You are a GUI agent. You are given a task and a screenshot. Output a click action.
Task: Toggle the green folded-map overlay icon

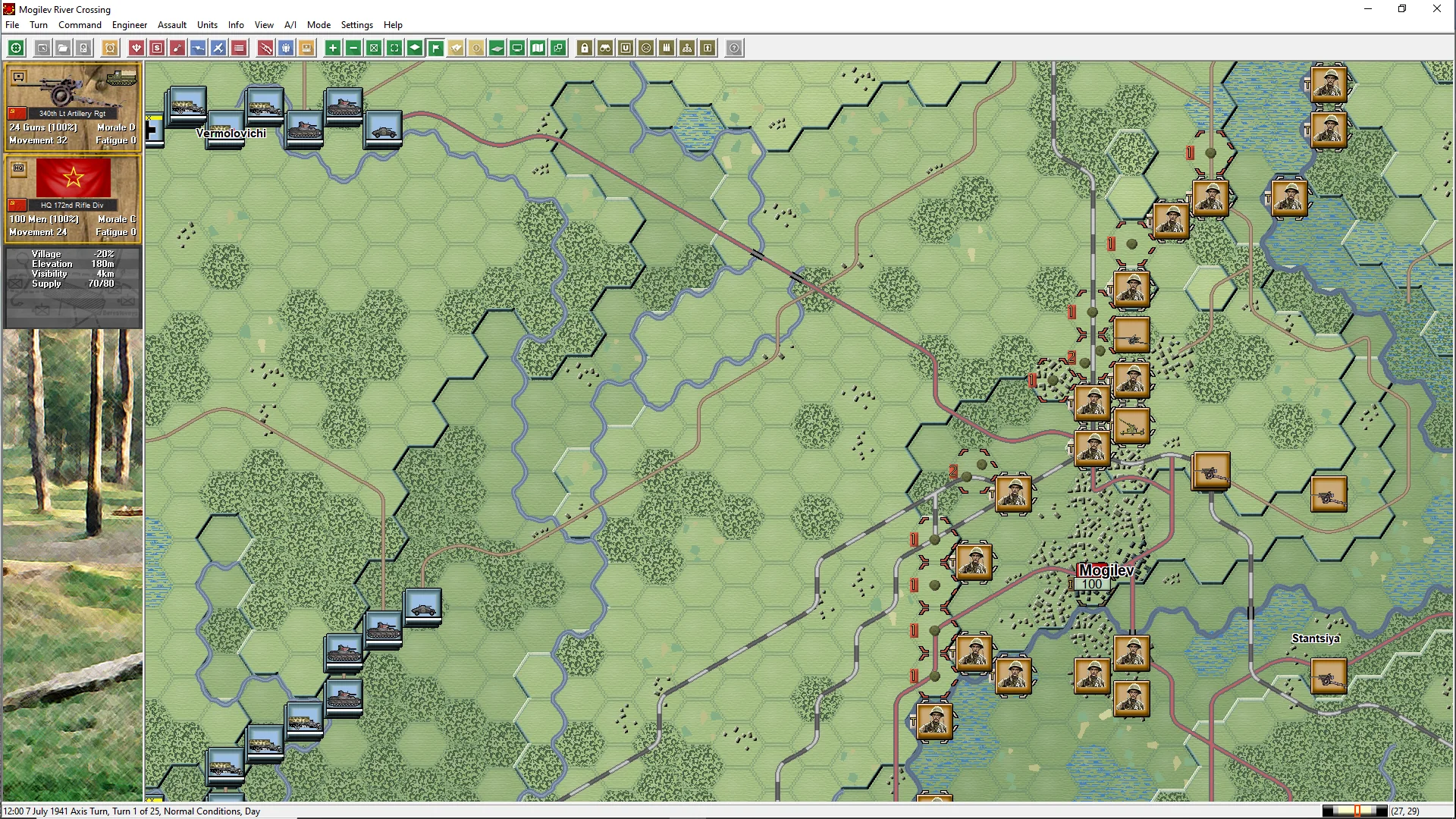(x=538, y=49)
